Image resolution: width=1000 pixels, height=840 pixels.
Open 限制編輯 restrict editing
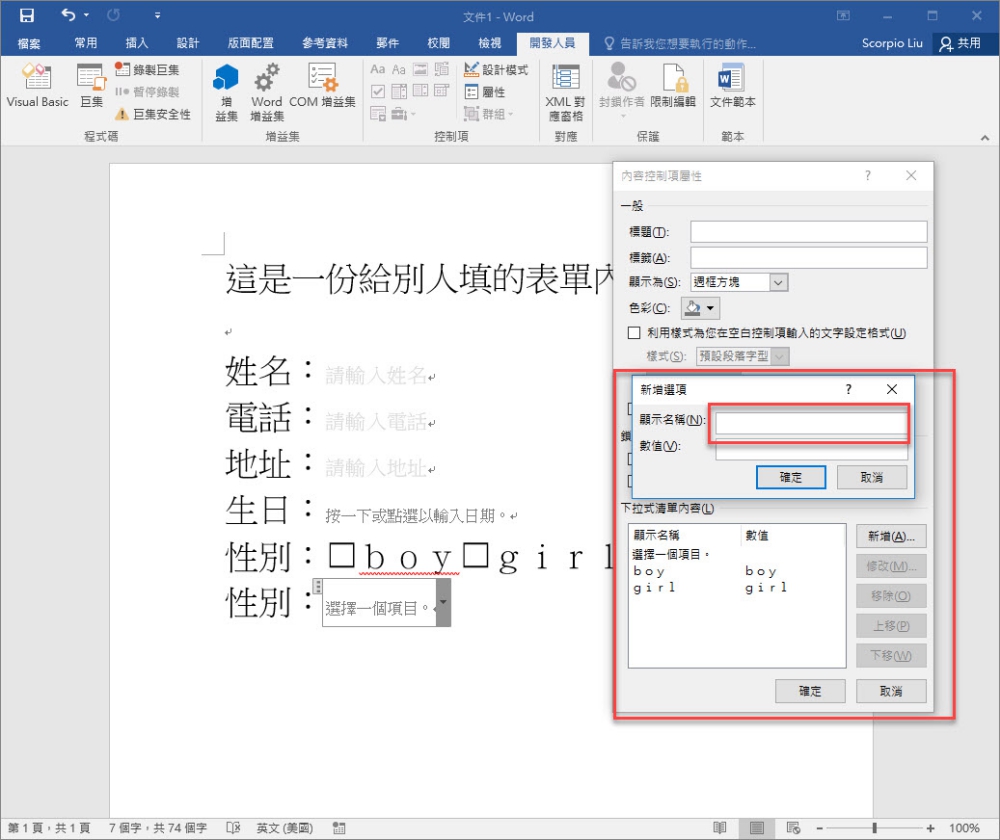click(x=673, y=85)
